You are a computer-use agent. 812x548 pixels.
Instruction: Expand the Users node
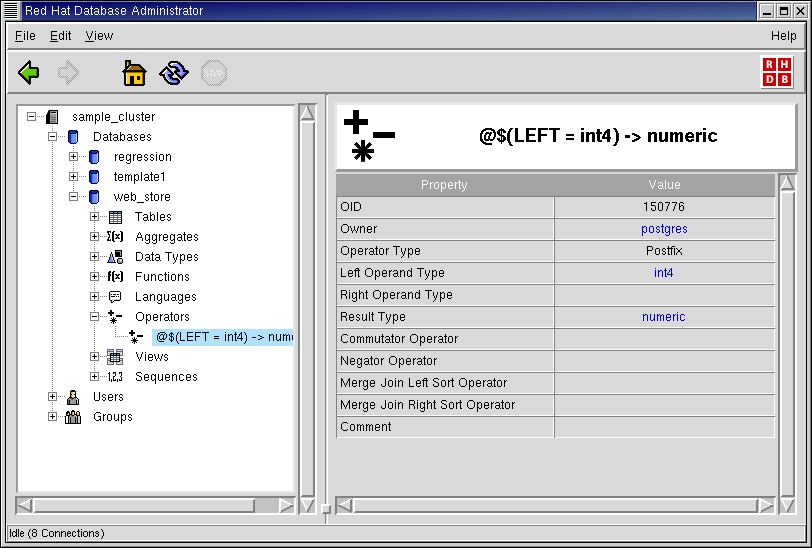pos(52,397)
